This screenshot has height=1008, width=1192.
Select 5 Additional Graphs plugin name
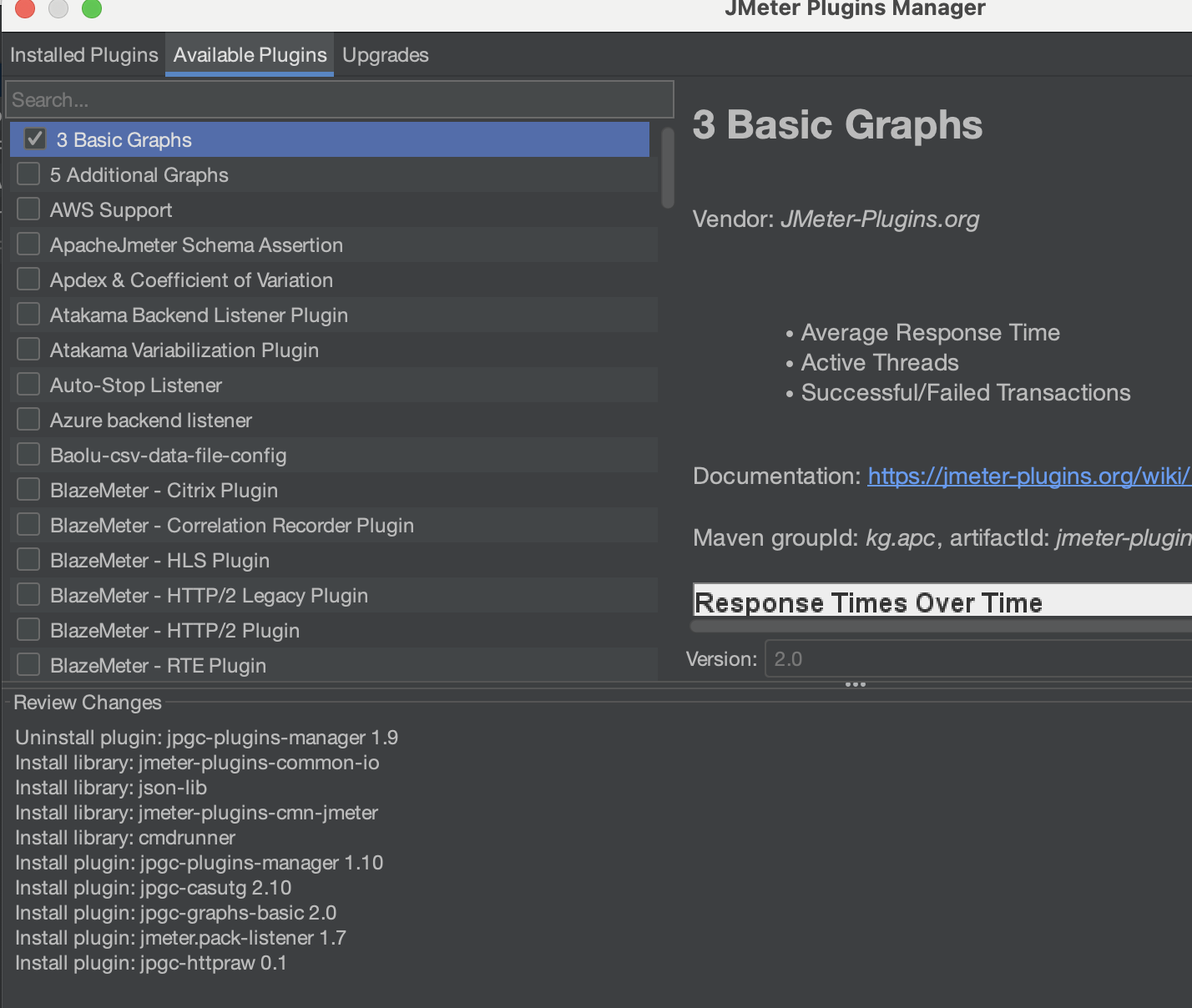pos(139,175)
